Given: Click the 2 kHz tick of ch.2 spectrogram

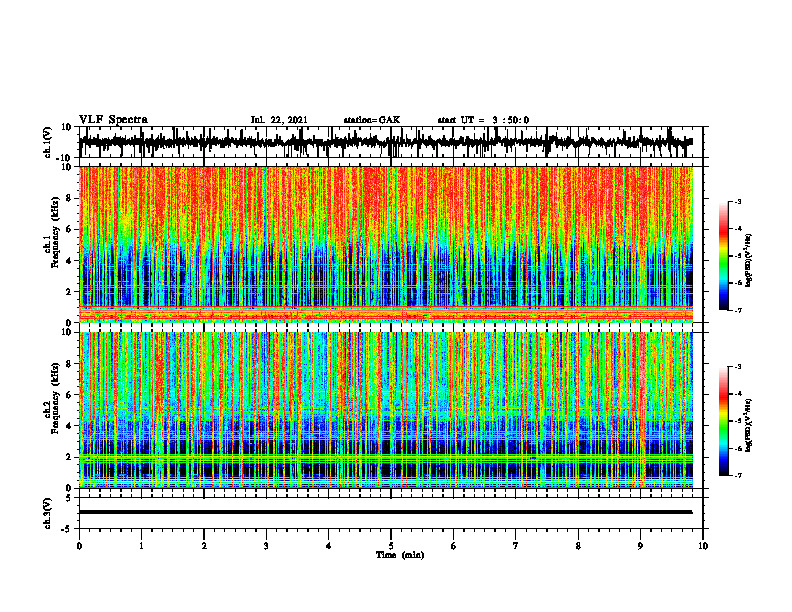Looking at the screenshot, I should click(x=70, y=457).
